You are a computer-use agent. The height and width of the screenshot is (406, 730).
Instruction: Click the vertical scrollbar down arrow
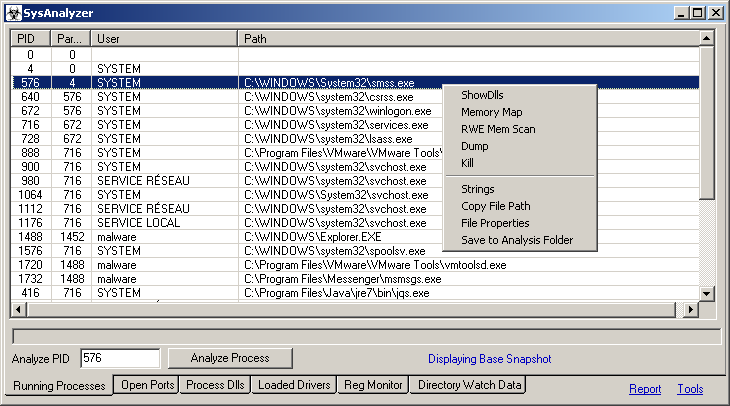click(x=707, y=293)
